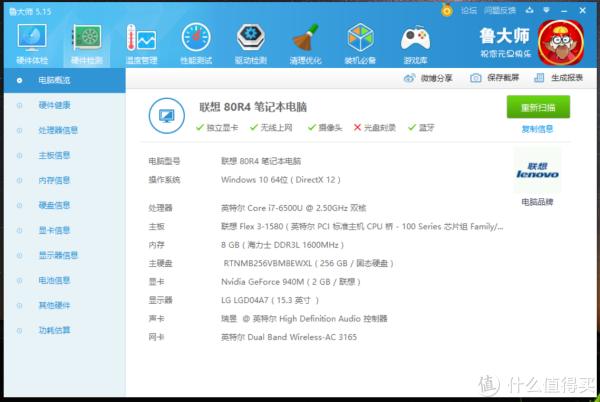Click the green 重新扫描 rescan button

(538, 107)
